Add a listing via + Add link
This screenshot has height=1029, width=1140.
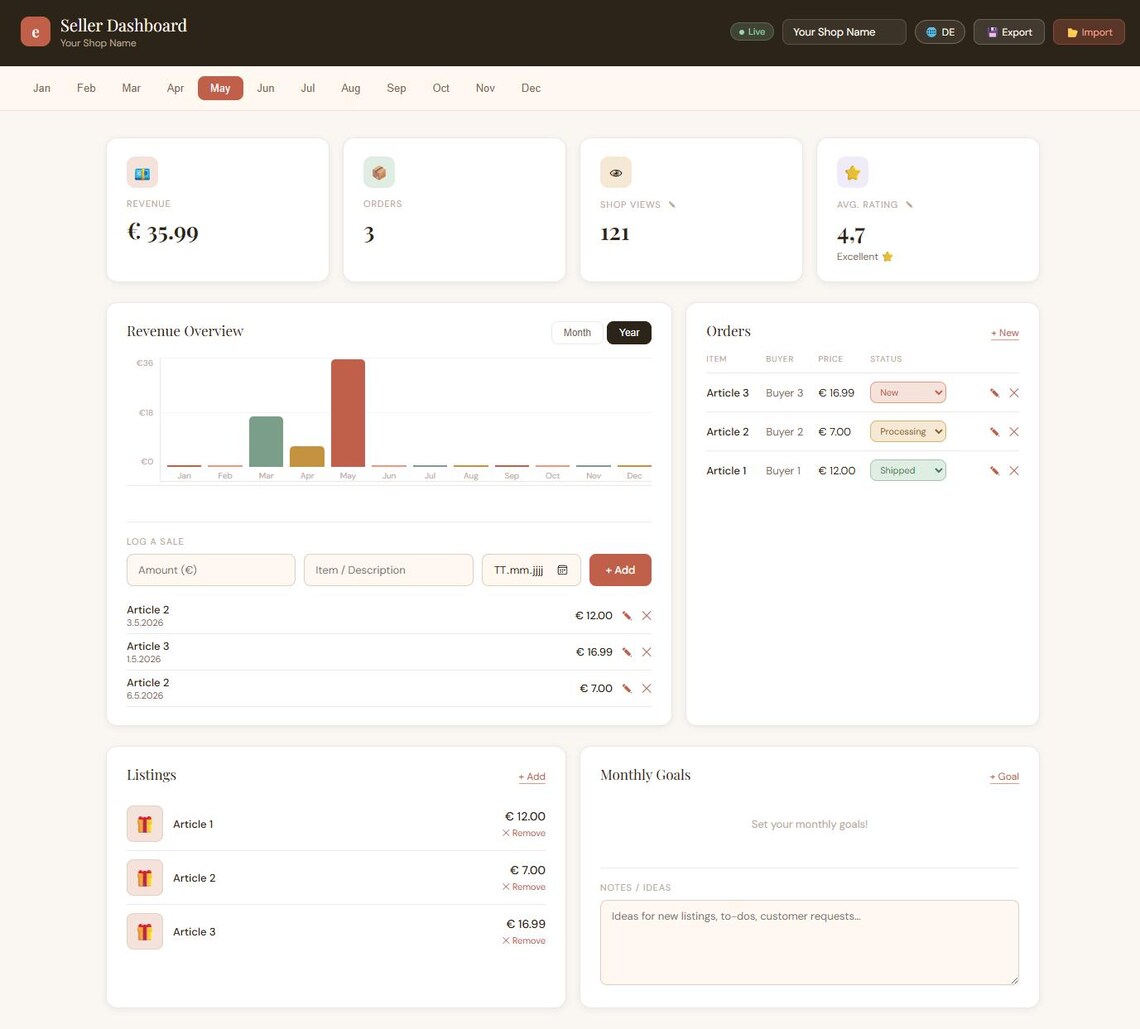[x=531, y=777]
